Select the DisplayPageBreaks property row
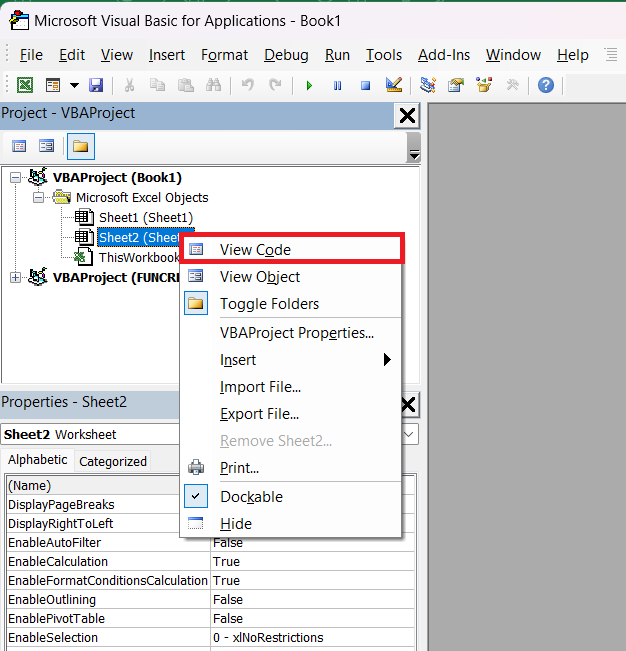The width and height of the screenshot is (626, 651). coord(93,504)
